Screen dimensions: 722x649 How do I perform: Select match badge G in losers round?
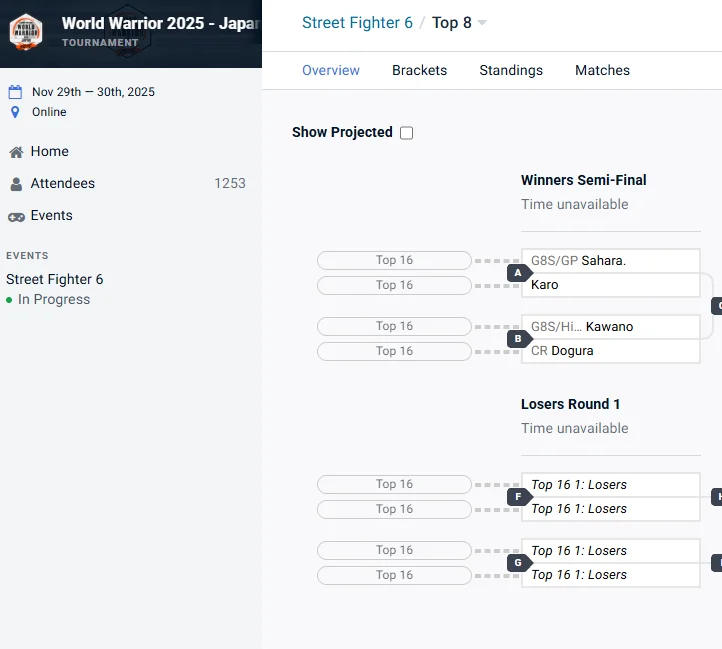pos(518,563)
